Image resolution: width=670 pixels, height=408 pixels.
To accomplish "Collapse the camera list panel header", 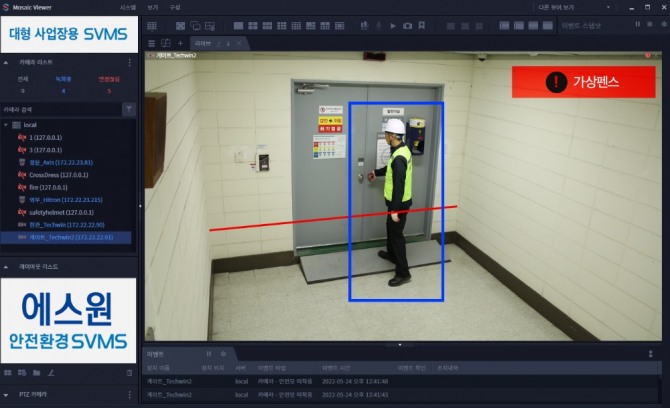I will (x=5, y=62).
